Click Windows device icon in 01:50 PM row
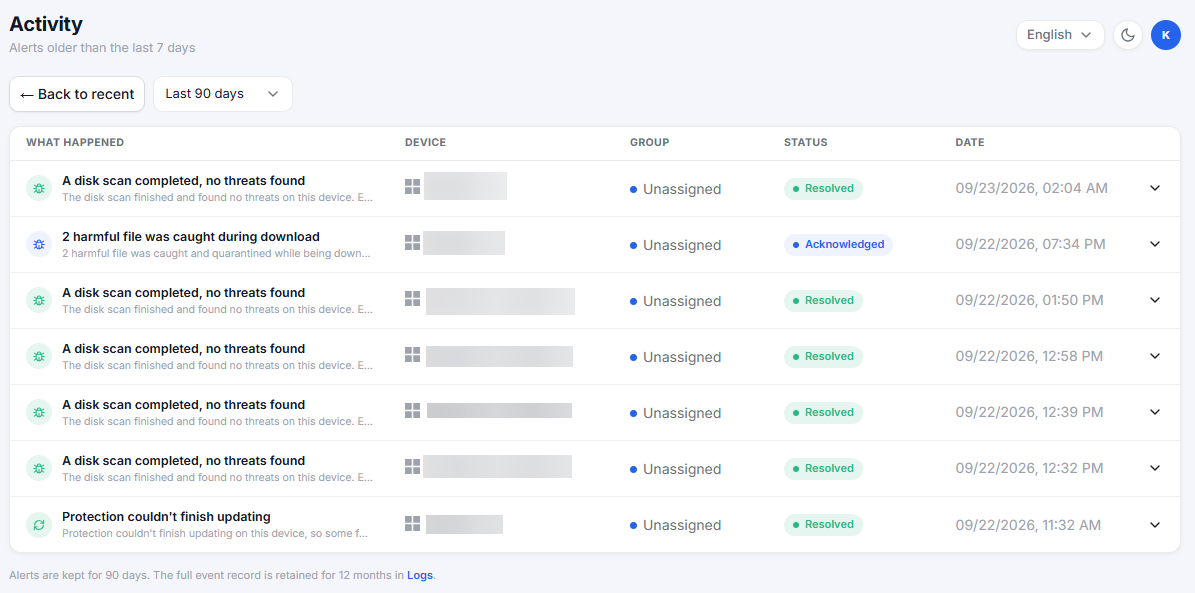This screenshot has height=593, width=1195. [x=412, y=299]
